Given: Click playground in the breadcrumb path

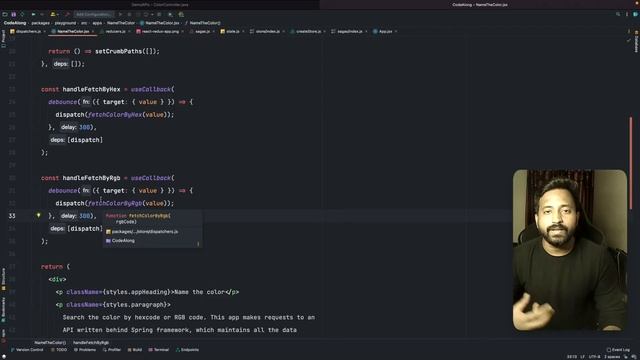Looking at the screenshot, I should [x=65, y=23].
